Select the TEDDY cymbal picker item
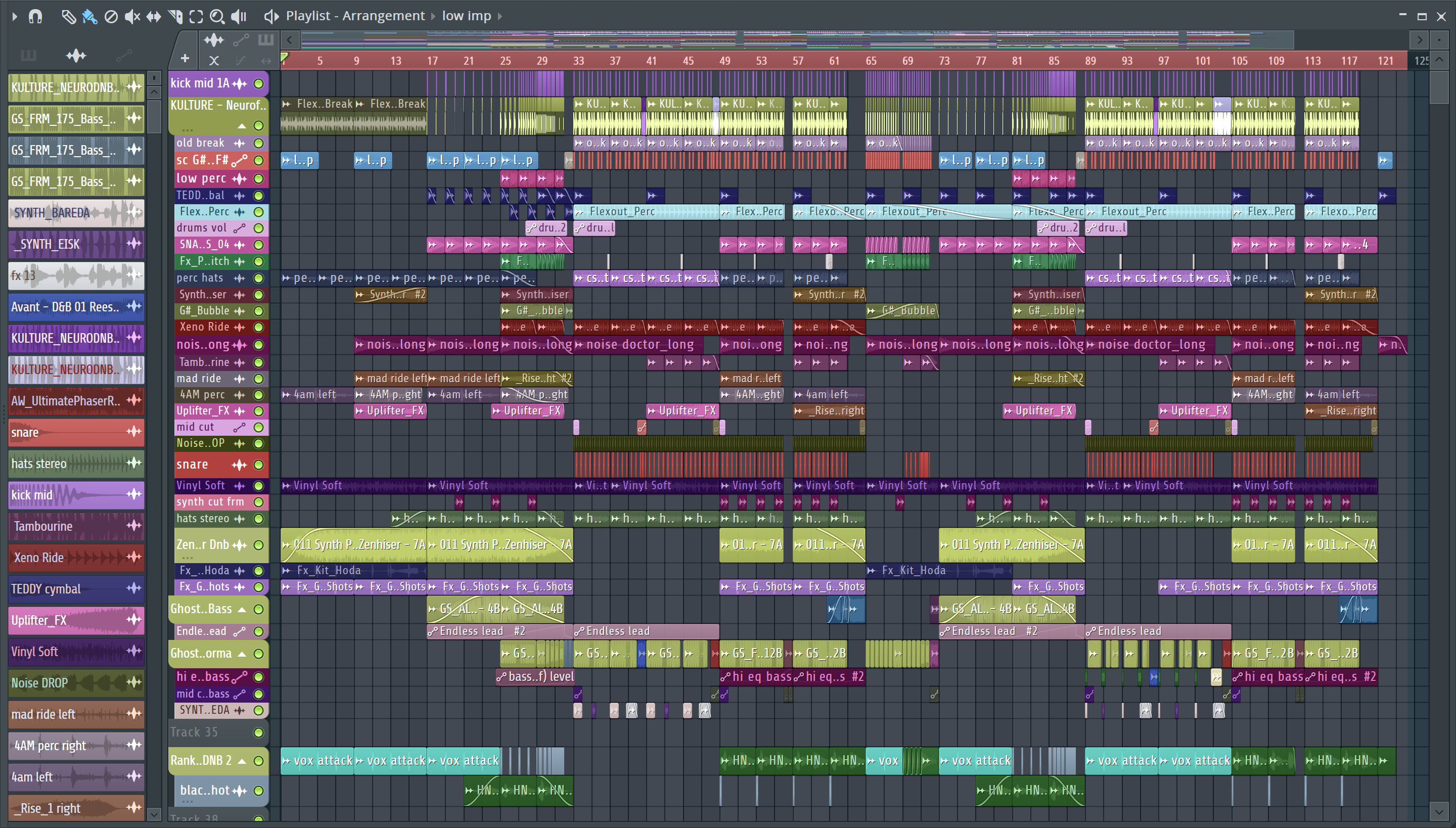The width and height of the screenshot is (1456, 828). pyautogui.click(x=76, y=588)
